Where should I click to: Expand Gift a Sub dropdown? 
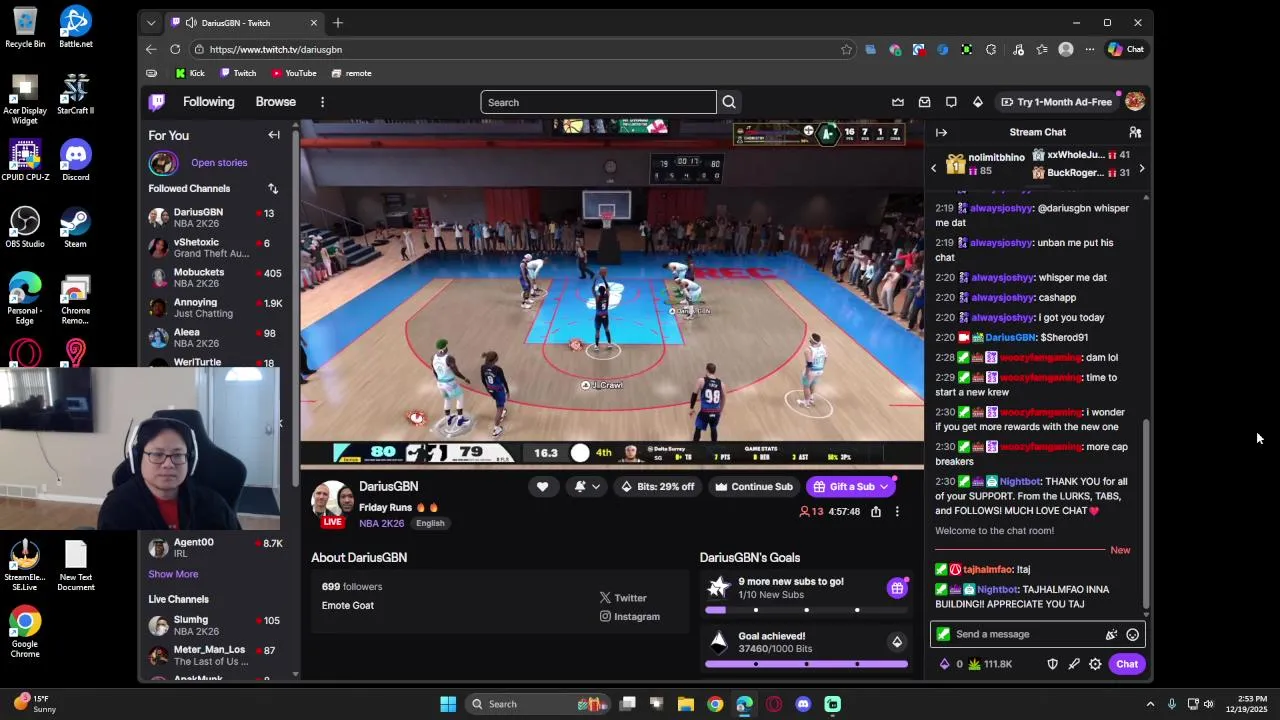pos(884,487)
